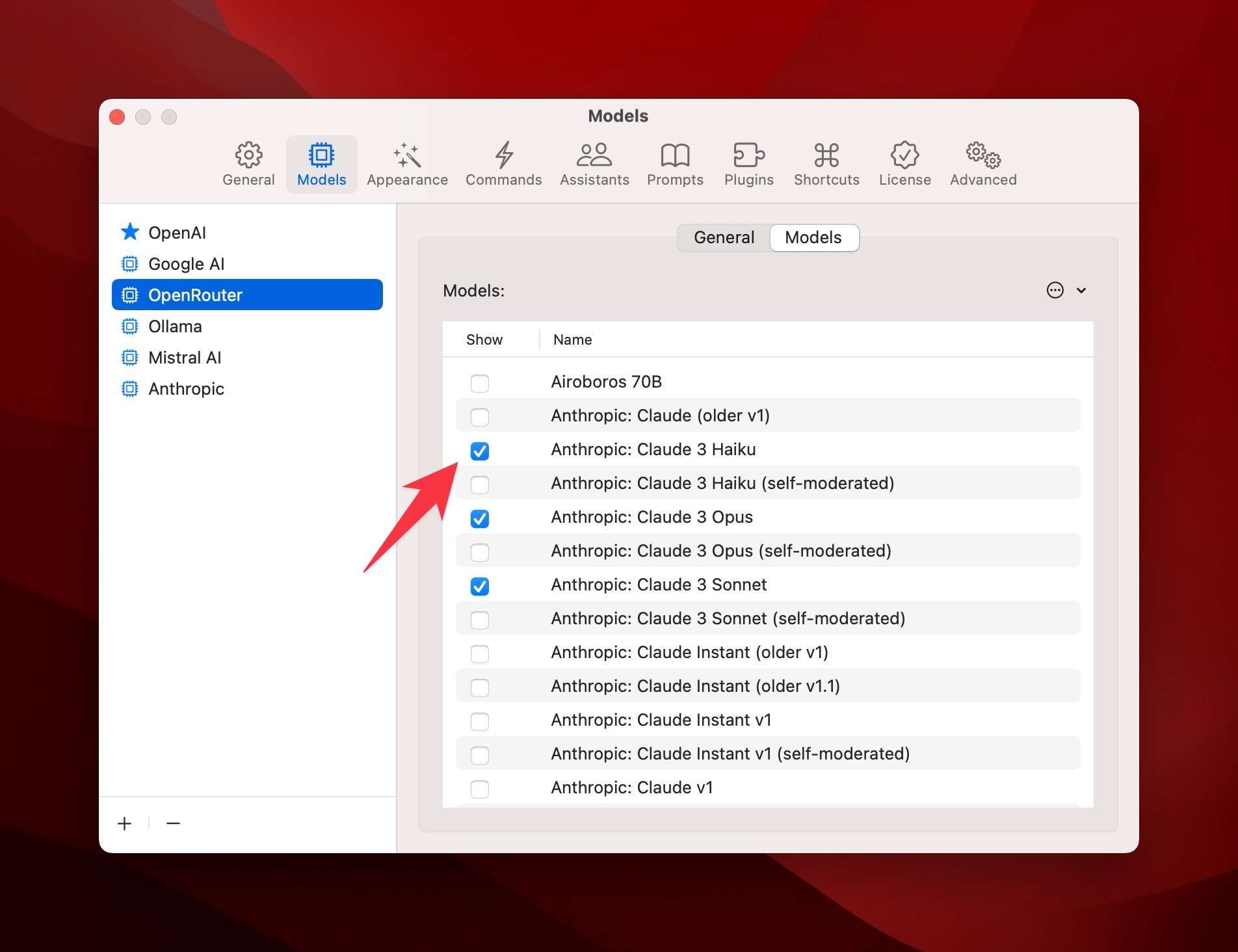
Task: Select 'Anthropic: Claude 3 Opus (self-moderated)' name text
Action: [x=721, y=551]
